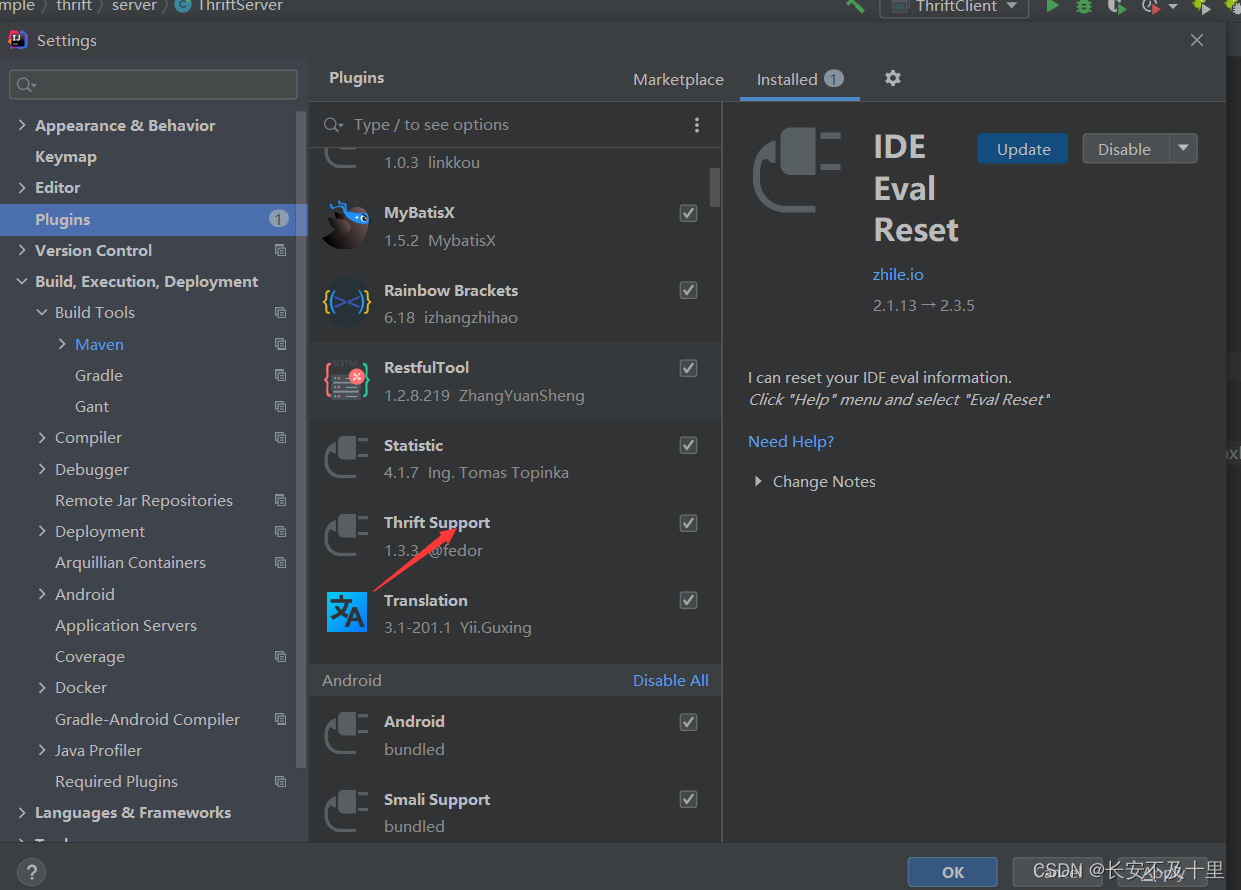Viewport: 1241px width, 890px height.
Task: Click the help question mark button
Action: pyautogui.click(x=31, y=872)
